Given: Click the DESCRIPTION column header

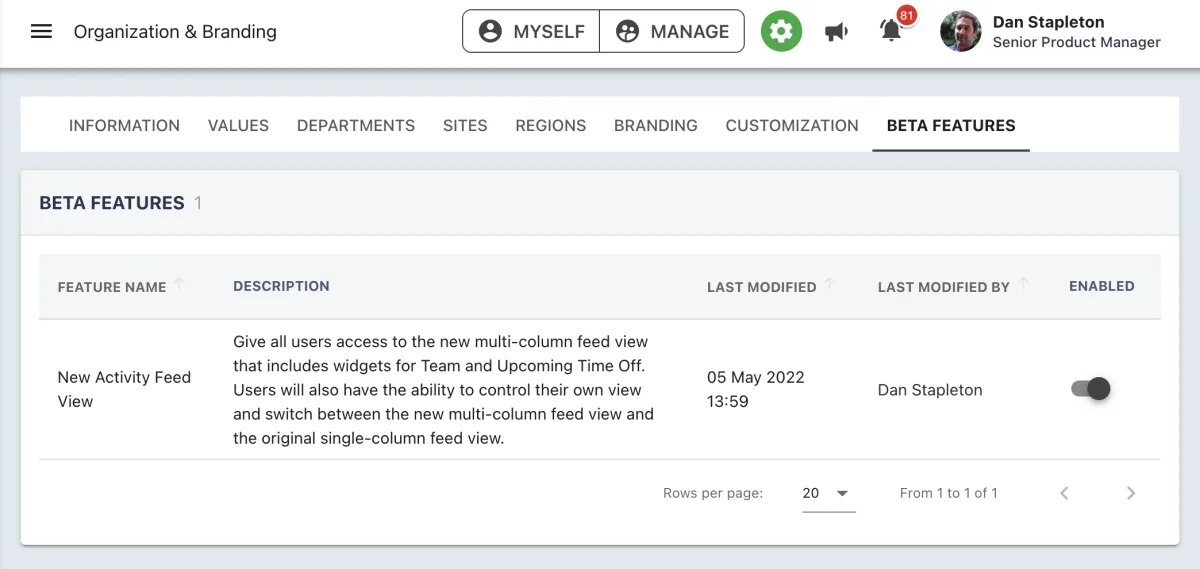Looking at the screenshot, I should (281, 286).
